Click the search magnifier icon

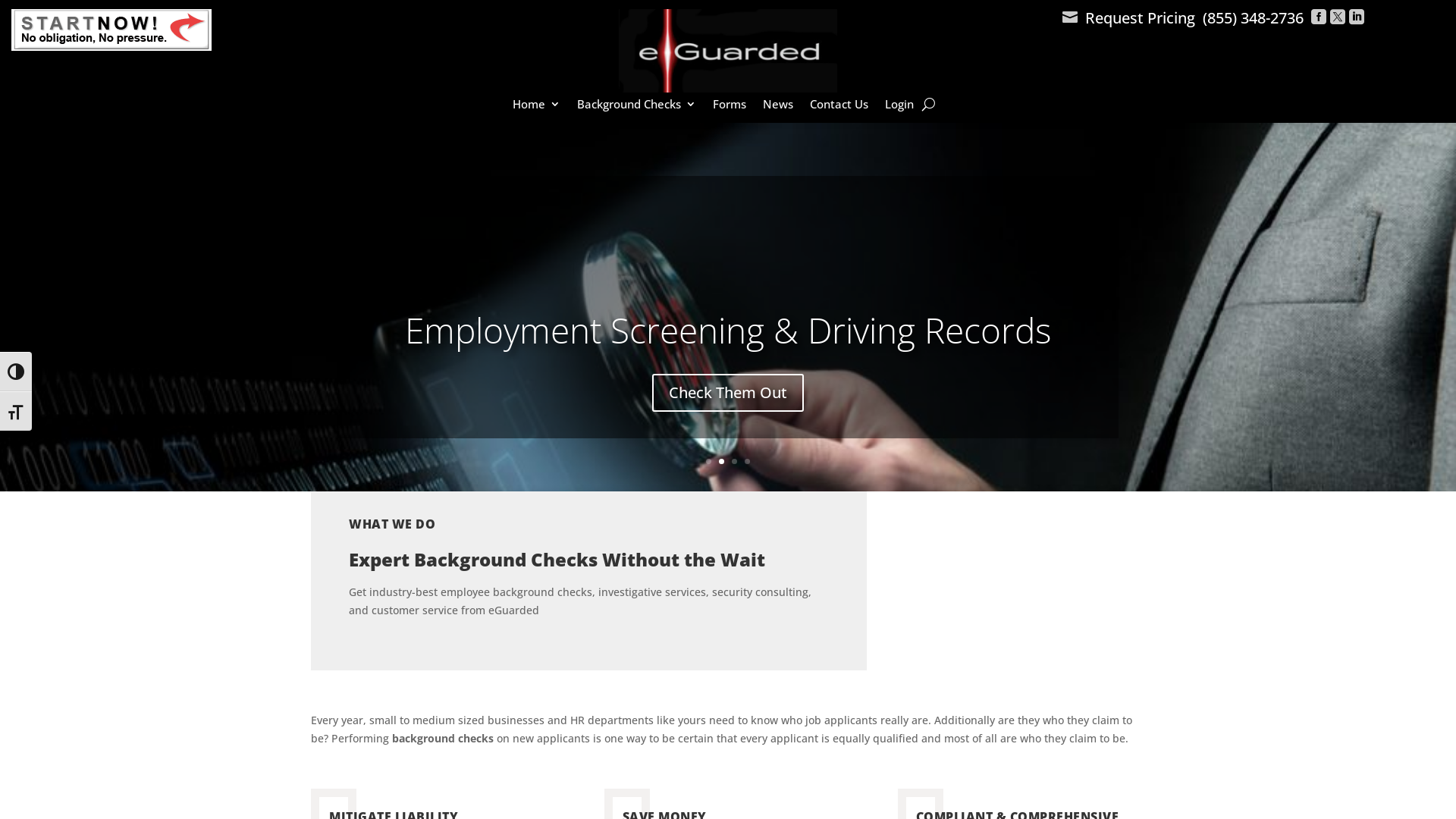pyautogui.click(x=928, y=104)
